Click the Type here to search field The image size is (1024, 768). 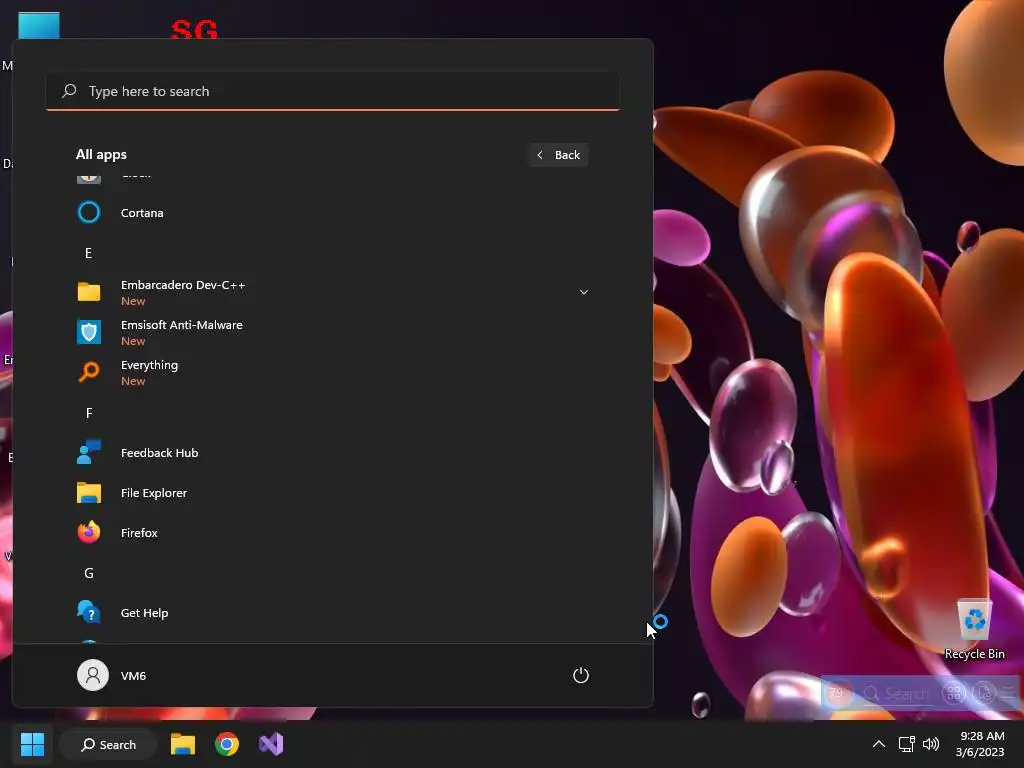(x=332, y=91)
